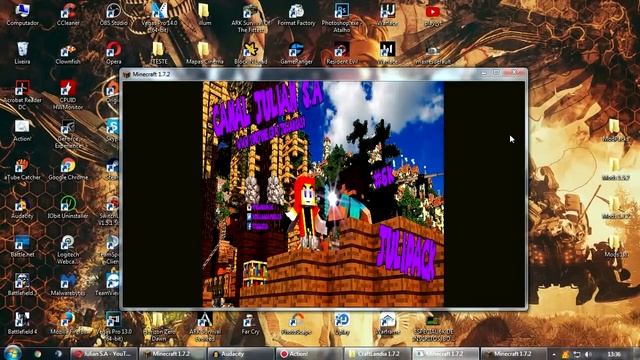Launch Logitech Webcam shortcut

click(68, 249)
